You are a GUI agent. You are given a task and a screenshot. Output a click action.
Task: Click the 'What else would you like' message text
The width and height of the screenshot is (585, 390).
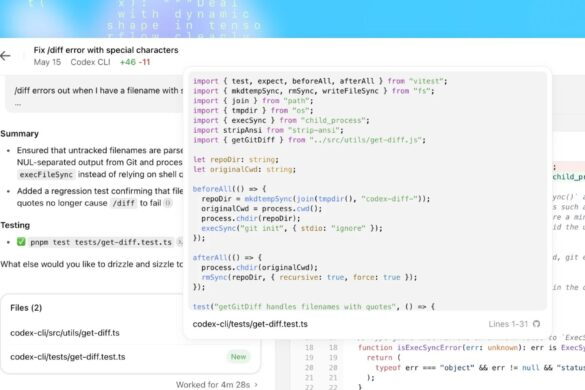pyautogui.click(x=93, y=264)
